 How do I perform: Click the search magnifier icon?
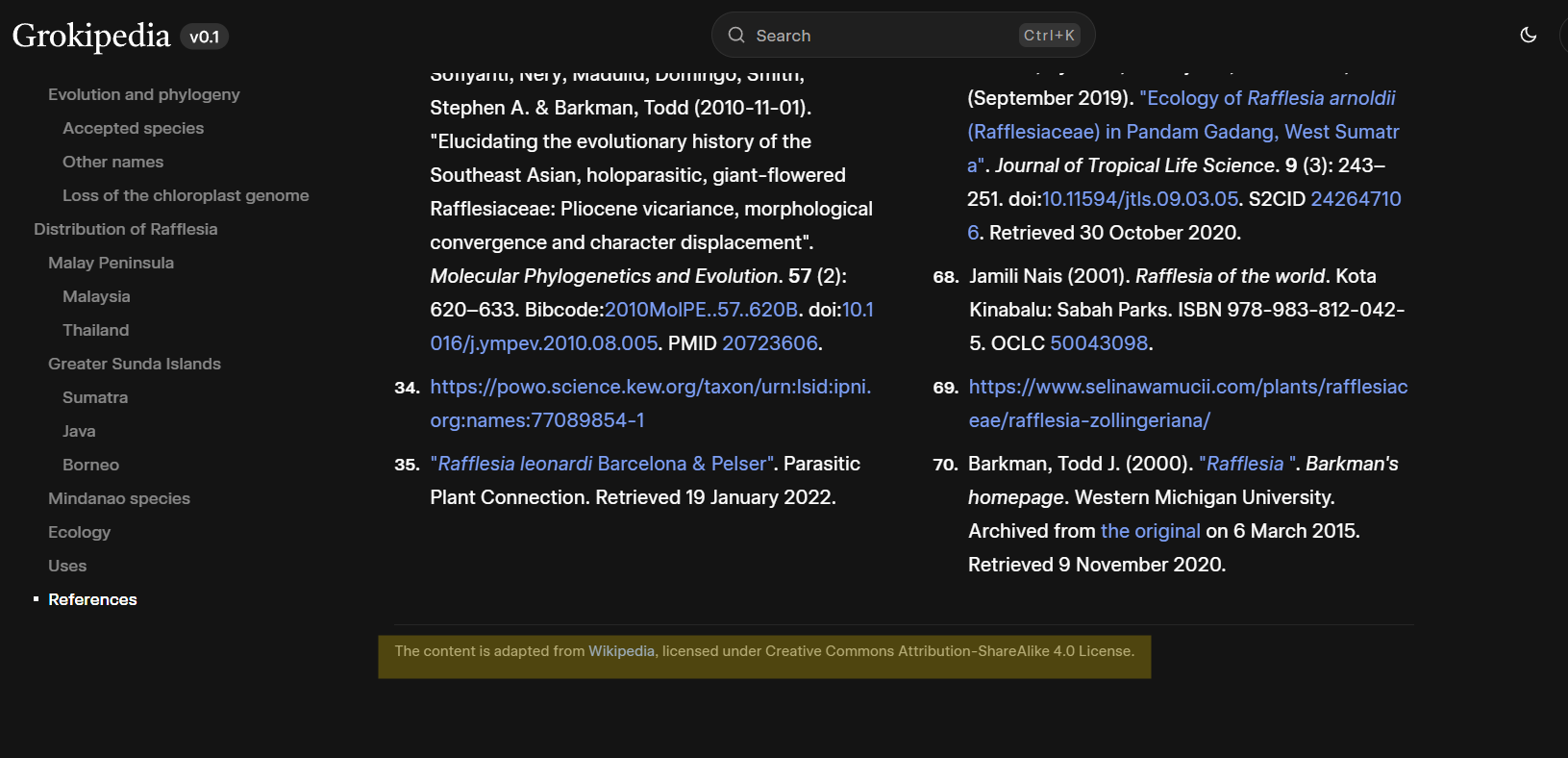pos(736,36)
